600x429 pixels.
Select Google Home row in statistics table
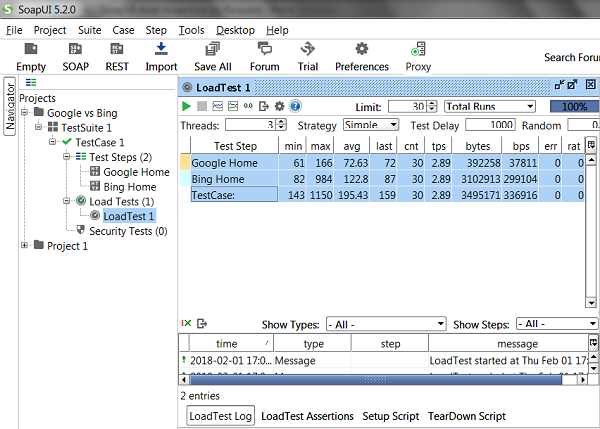[382, 163]
